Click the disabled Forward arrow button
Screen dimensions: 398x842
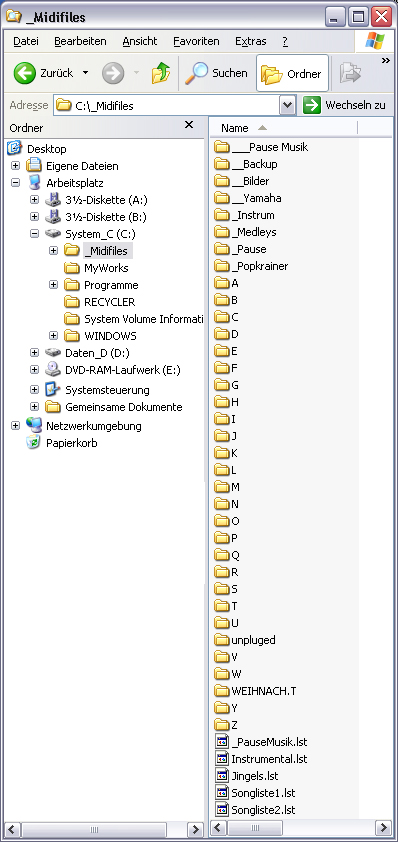click(x=113, y=73)
